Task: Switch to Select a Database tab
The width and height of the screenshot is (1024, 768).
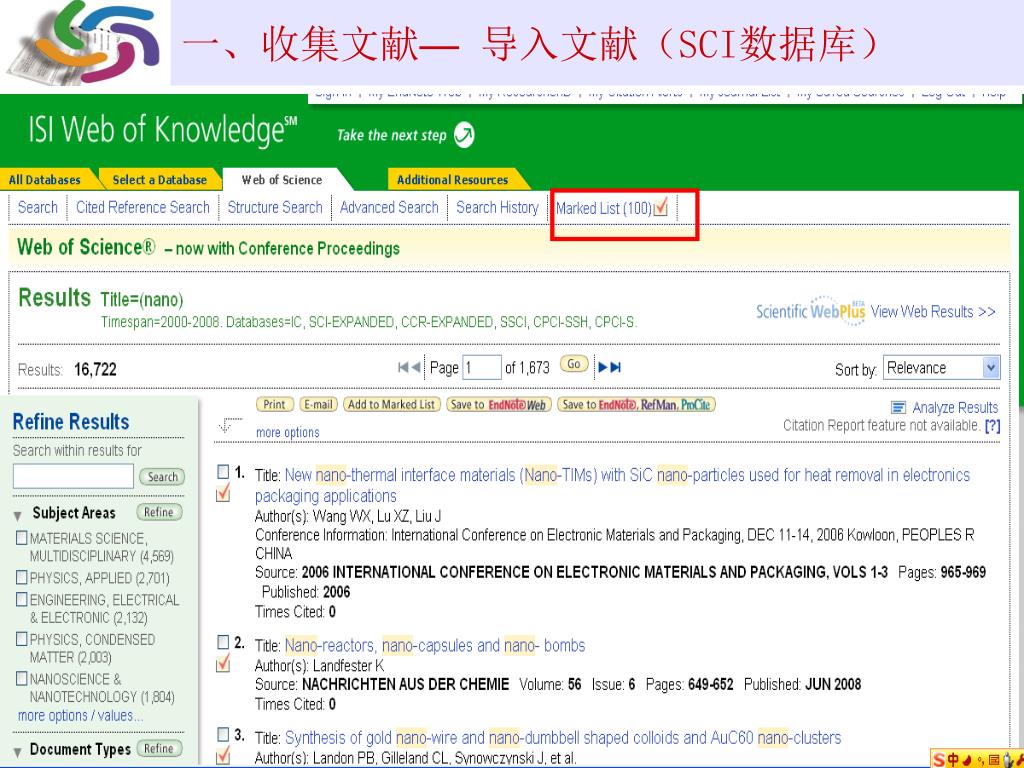Action: pos(159,180)
